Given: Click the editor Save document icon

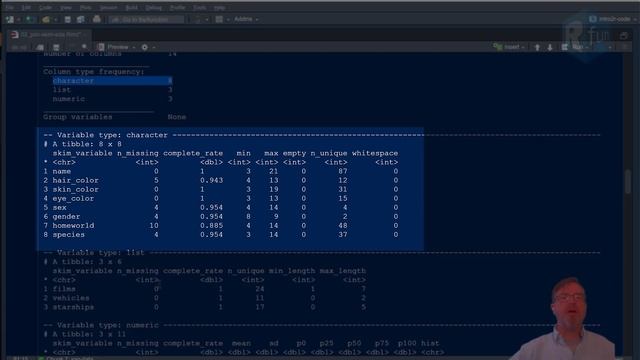Looking at the screenshot, I should tap(56, 47).
